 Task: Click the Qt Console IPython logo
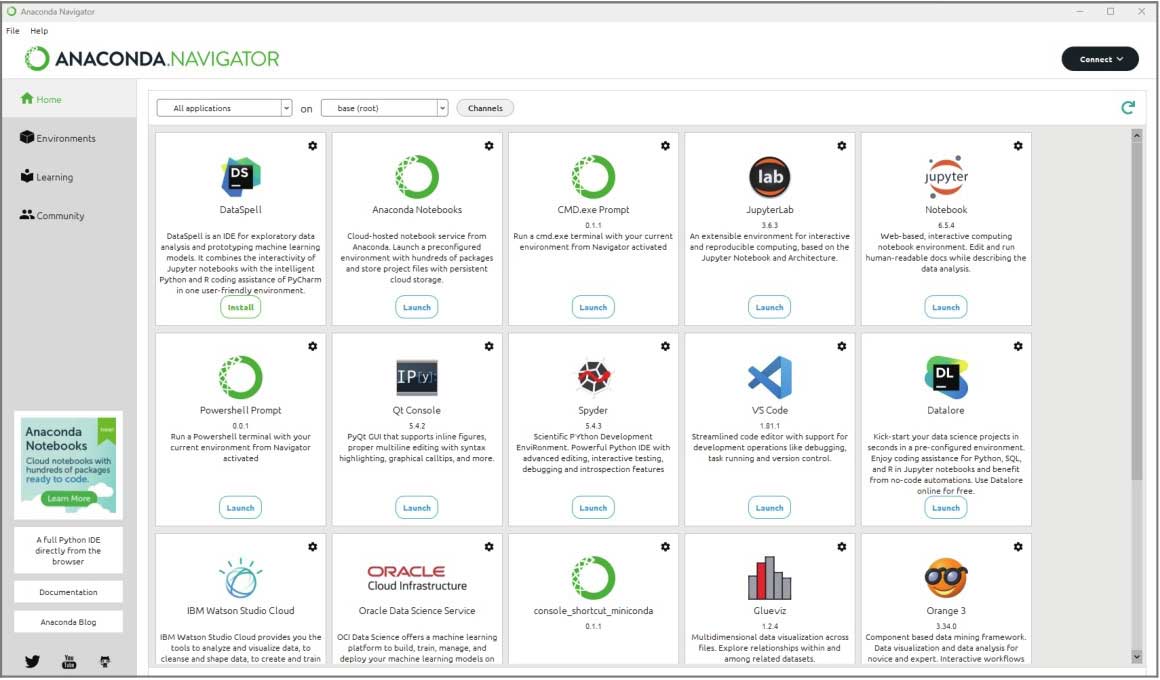tap(417, 377)
